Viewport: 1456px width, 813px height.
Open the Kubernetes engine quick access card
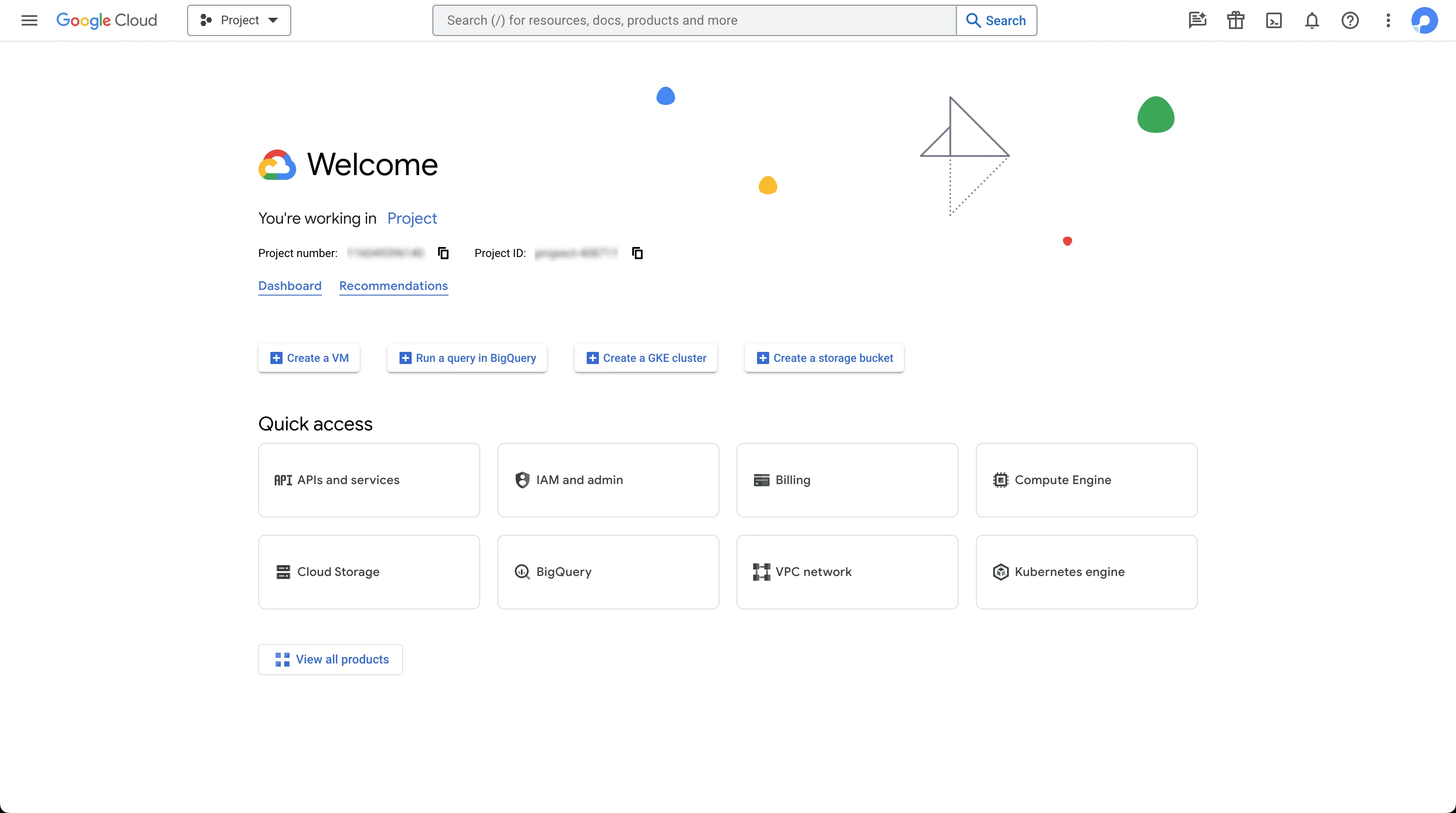(x=1086, y=572)
